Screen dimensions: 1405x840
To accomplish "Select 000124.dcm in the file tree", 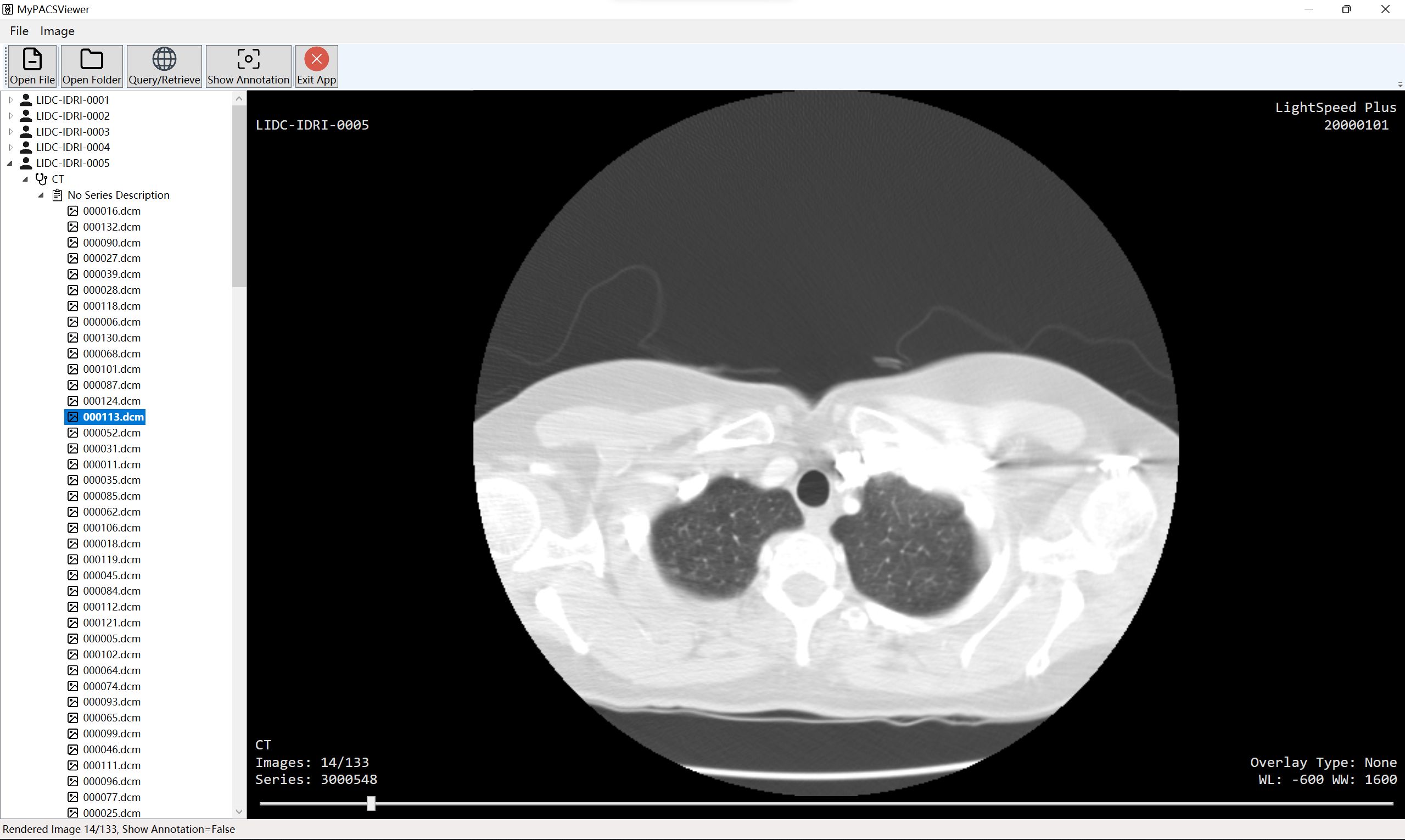I will pos(111,401).
